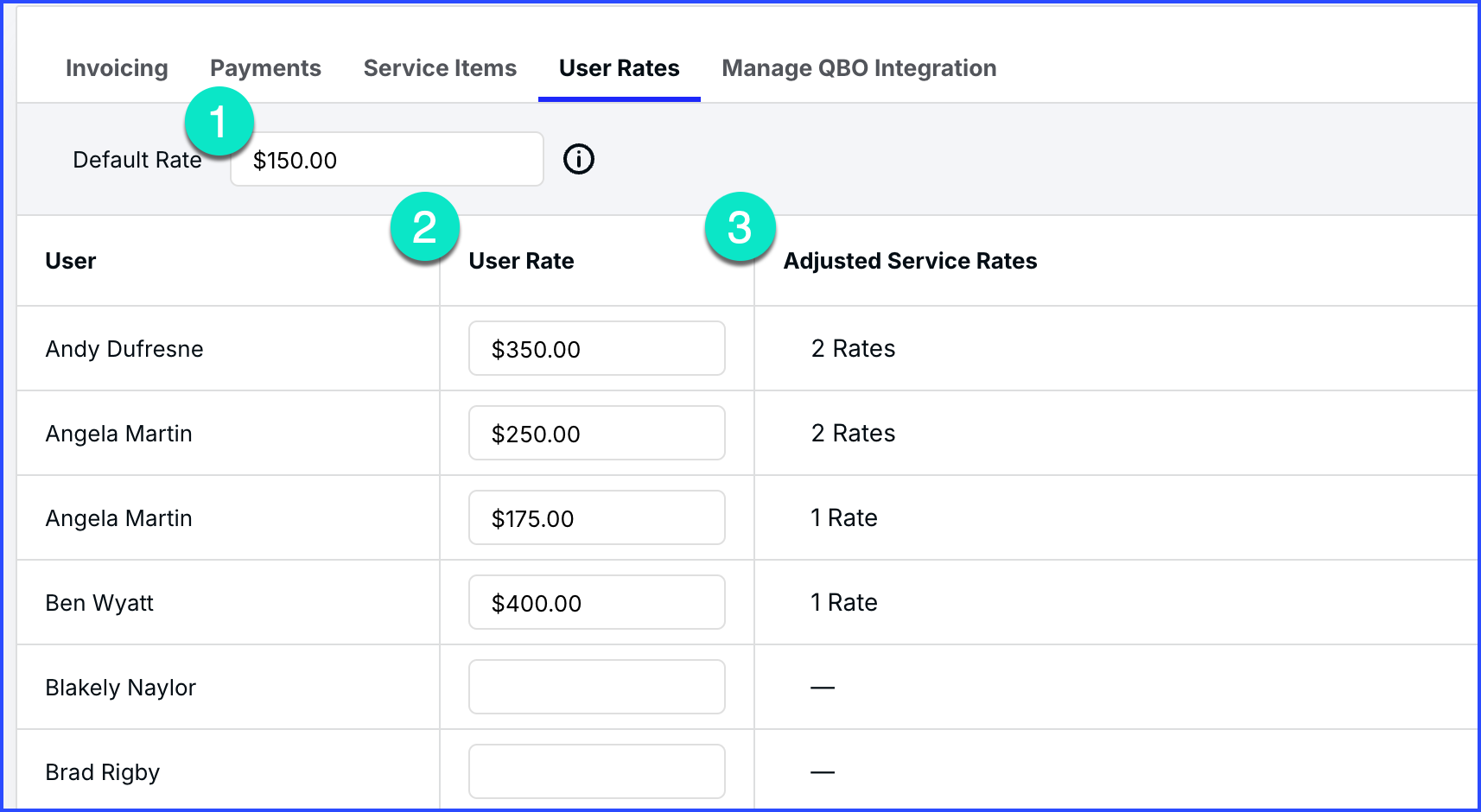Open 1 Rate in the $175.00 row
The image size is (1481, 812).
[x=843, y=518]
